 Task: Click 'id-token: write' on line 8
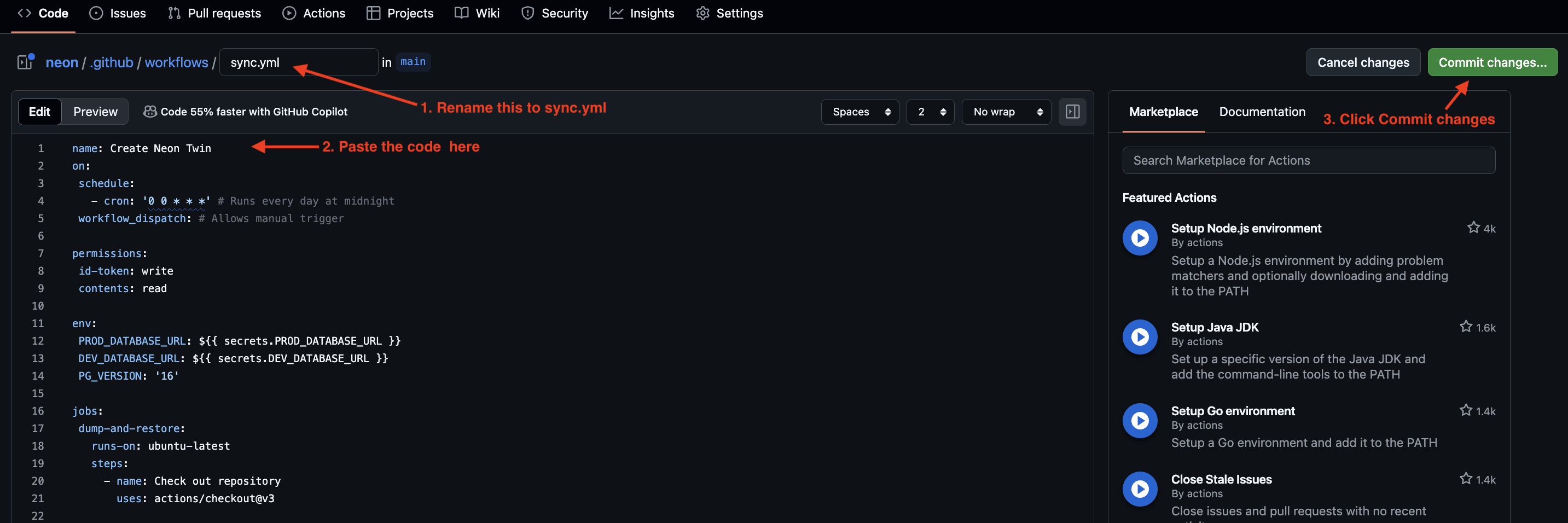(125, 271)
